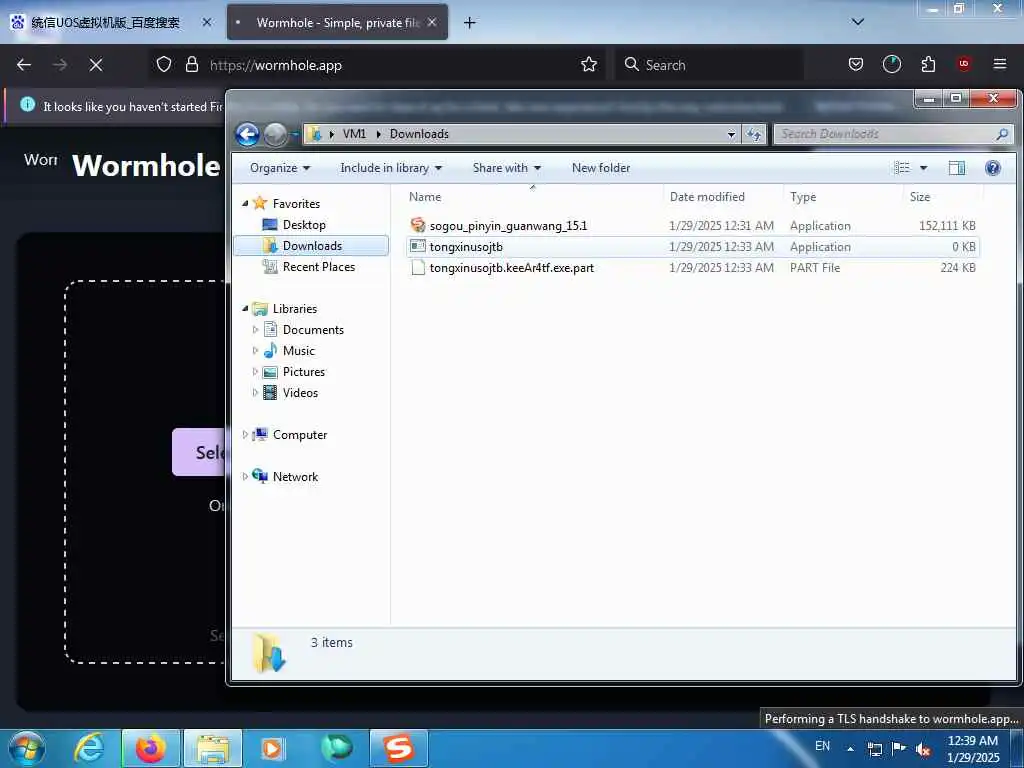Click the Firefox tracking protection shield
Screen dimensions: 1024x768
point(164,65)
